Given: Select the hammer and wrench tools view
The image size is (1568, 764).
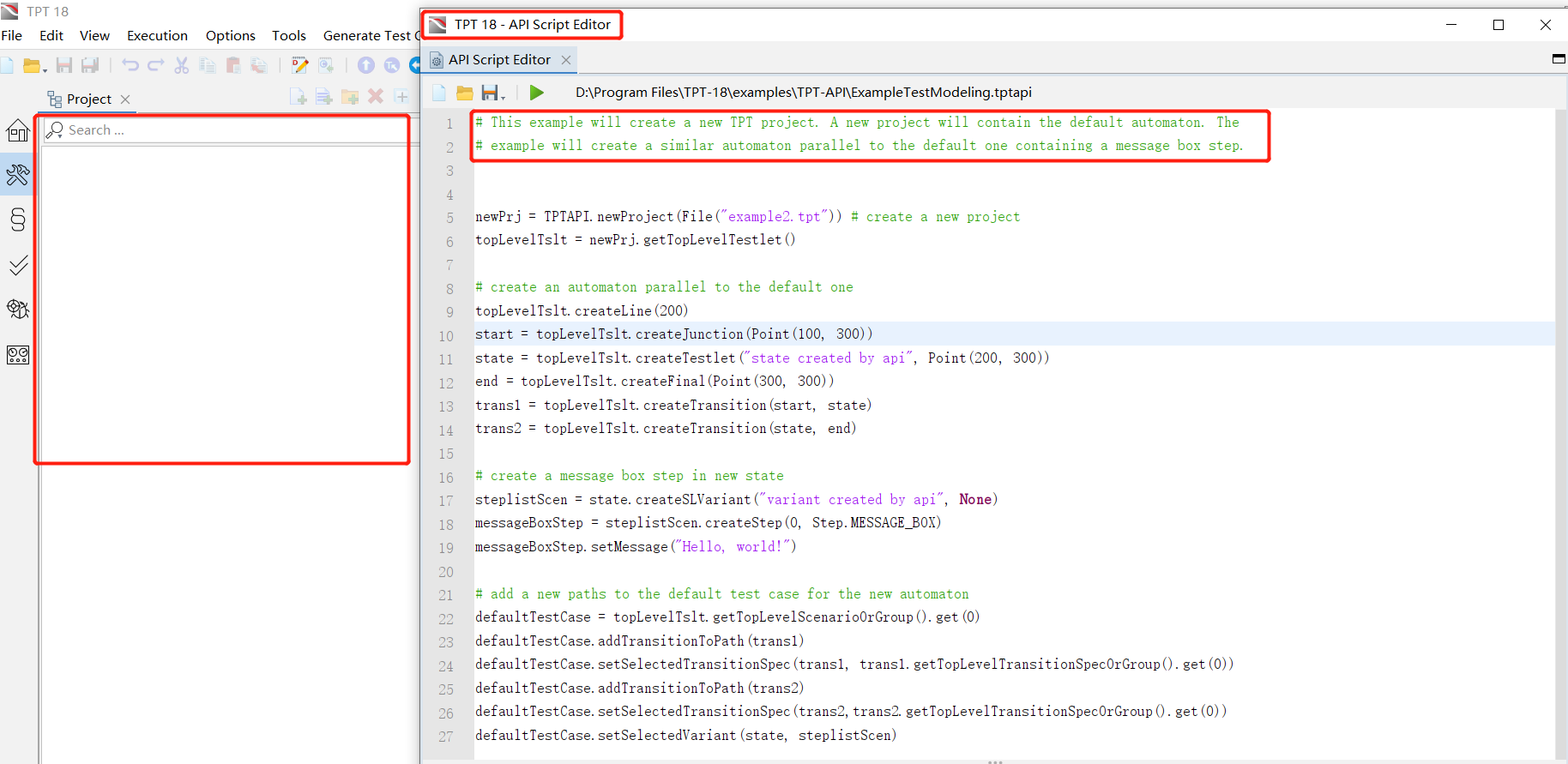Looking at the screenshot, I should [18, 175].
